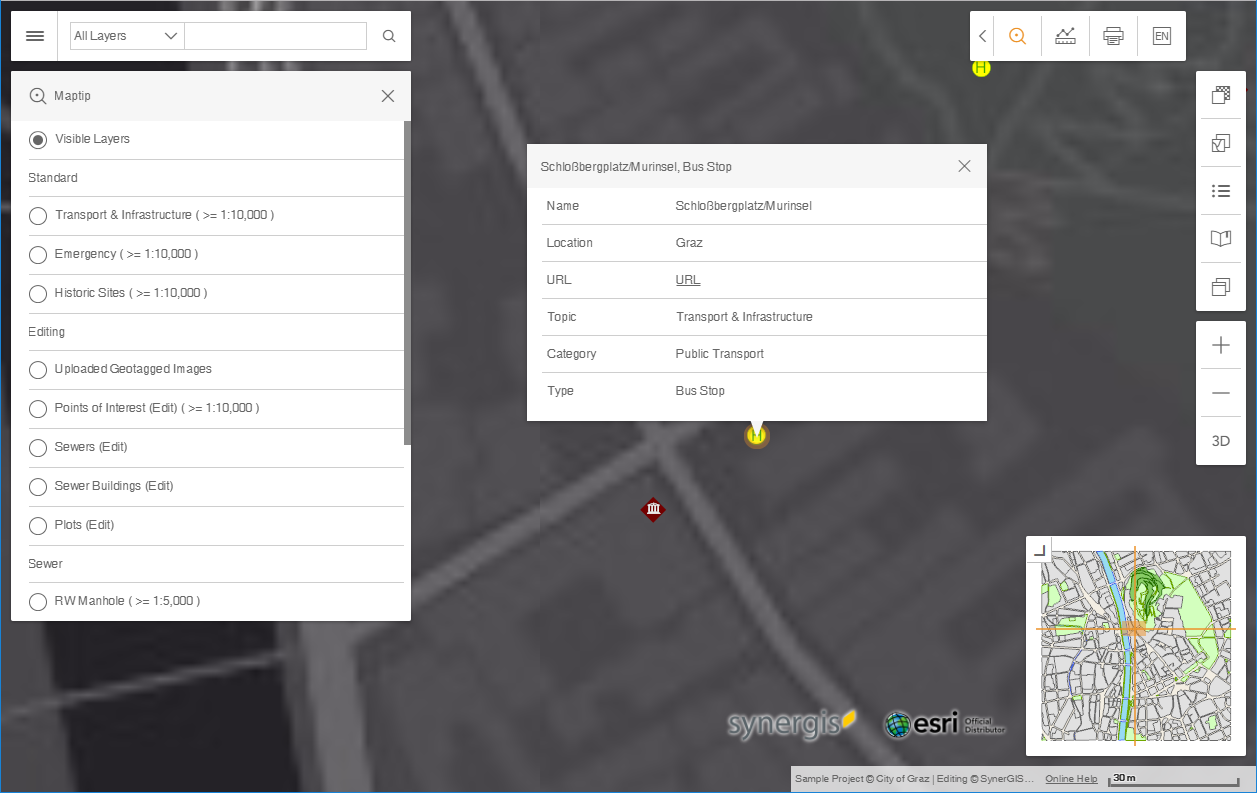1257x793 pixels.
Task: Activate the selection tool
Action: point(1220,143)
